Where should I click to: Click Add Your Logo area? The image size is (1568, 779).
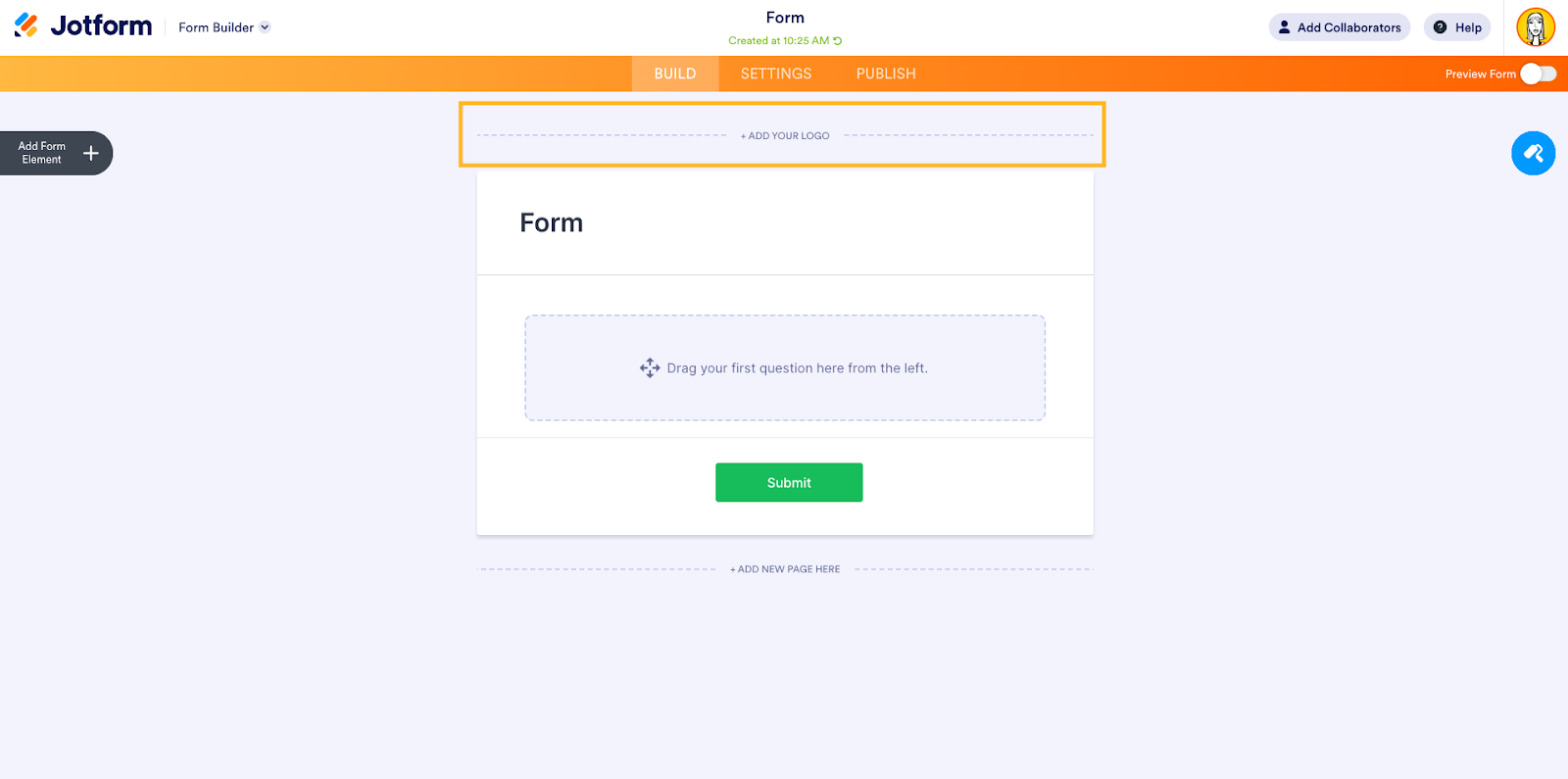point(785,136)
